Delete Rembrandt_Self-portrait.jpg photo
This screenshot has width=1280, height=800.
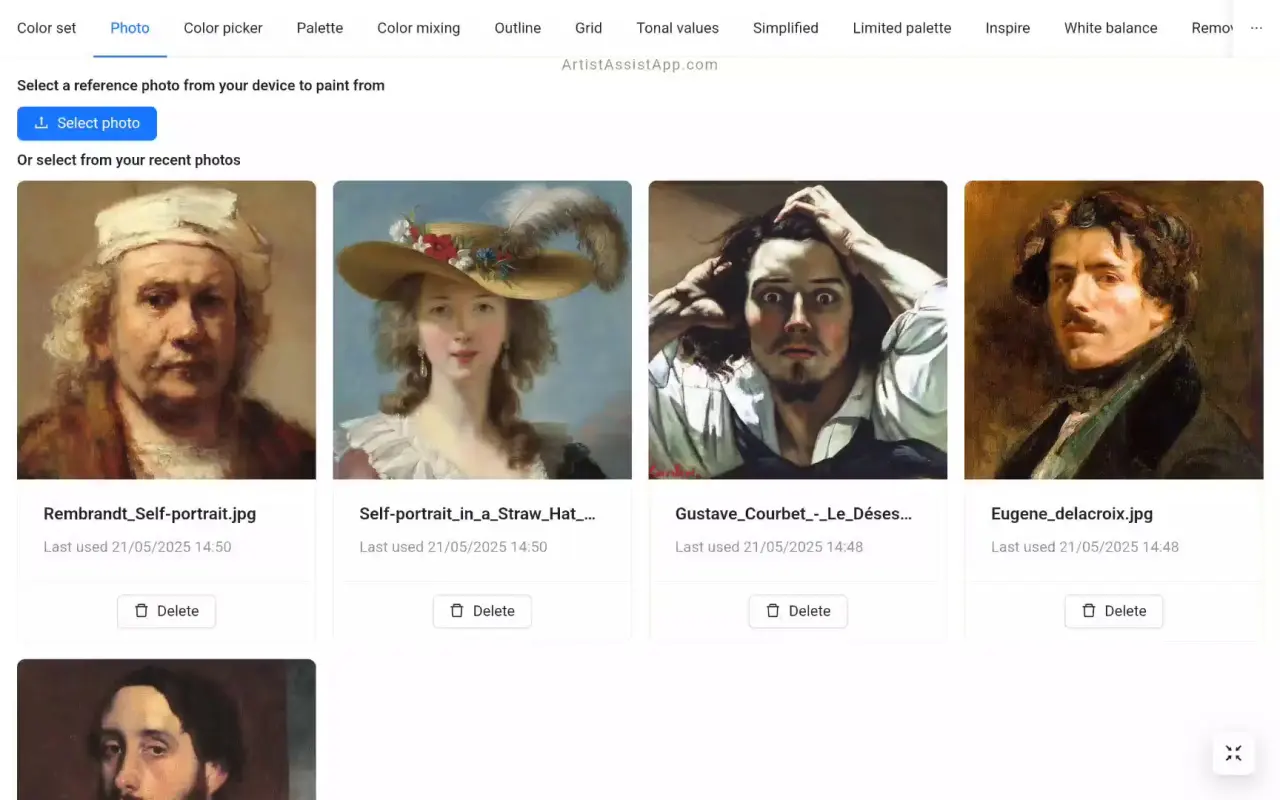click(166, 611)
